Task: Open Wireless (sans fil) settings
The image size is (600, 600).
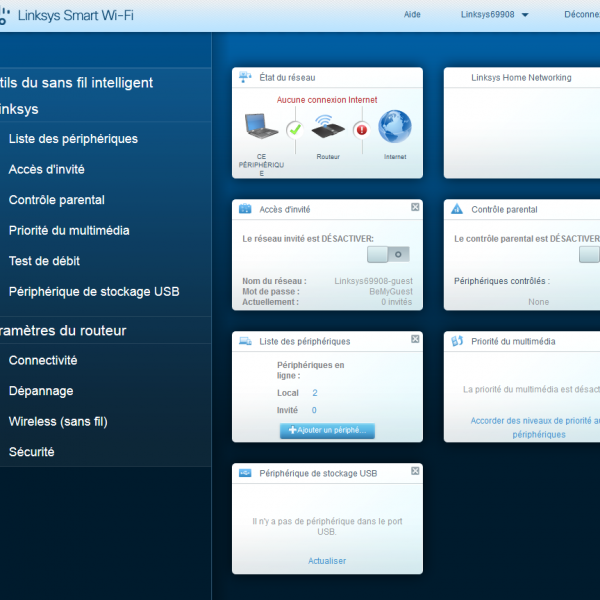Action: 58,421
